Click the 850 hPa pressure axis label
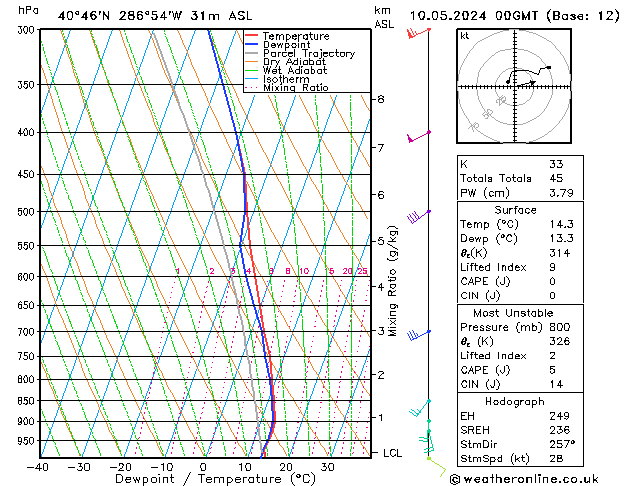 (x=28, y=401)
